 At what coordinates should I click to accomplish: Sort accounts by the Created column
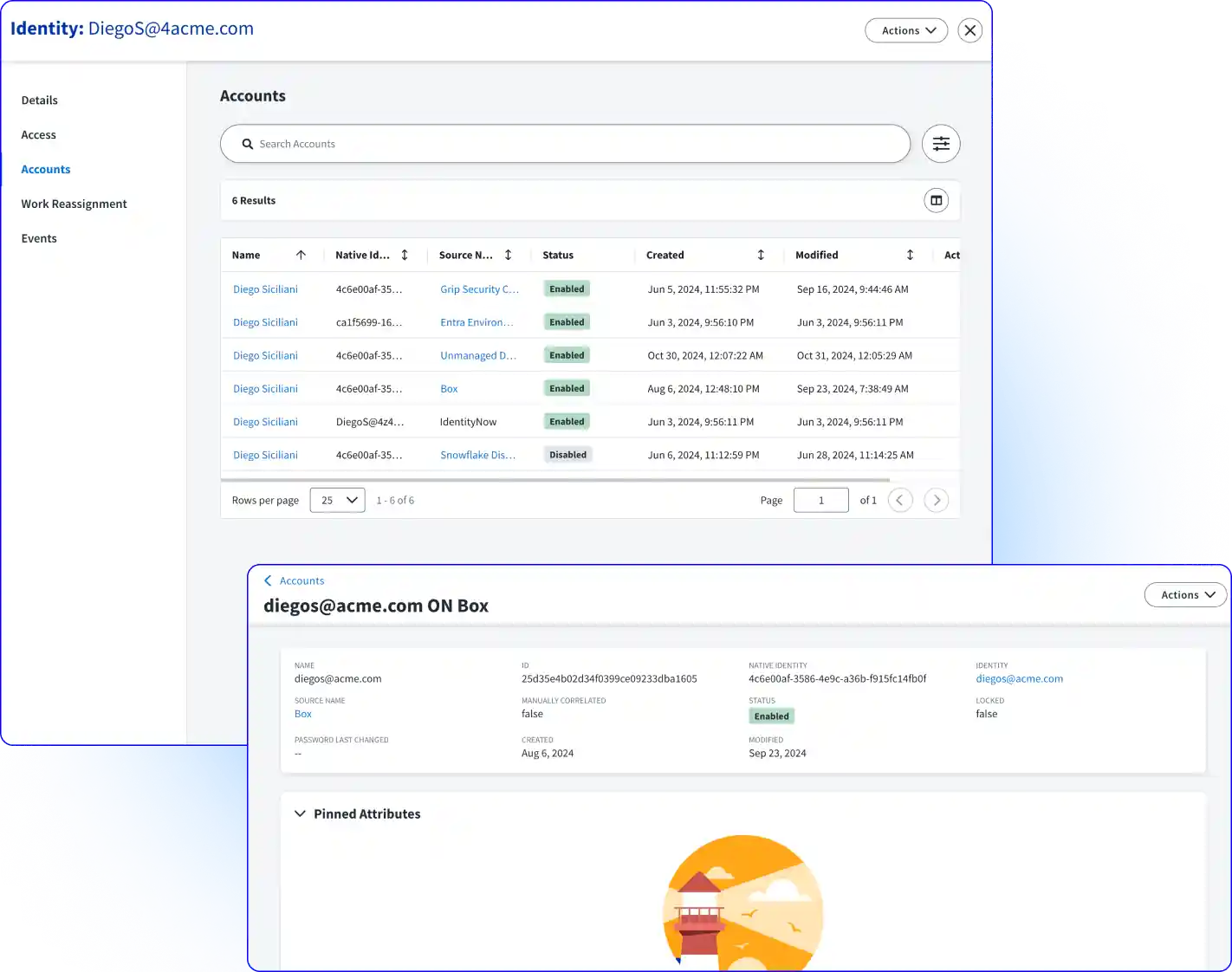click(761, 255)
